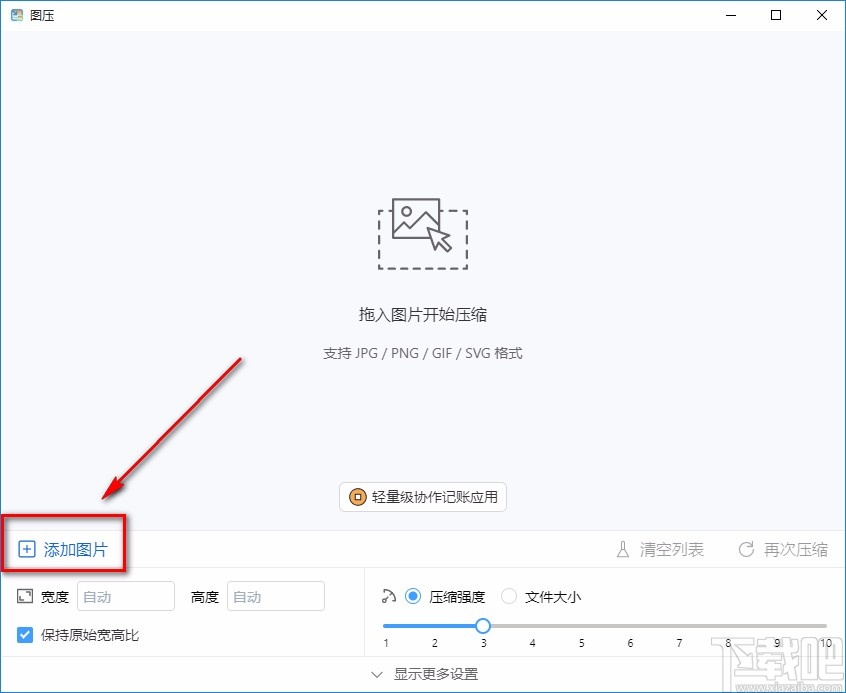The width and height of the screenshot is (846, 693).
Task: Open 轻量级协作记账应用 promotion
Action: 422,497
